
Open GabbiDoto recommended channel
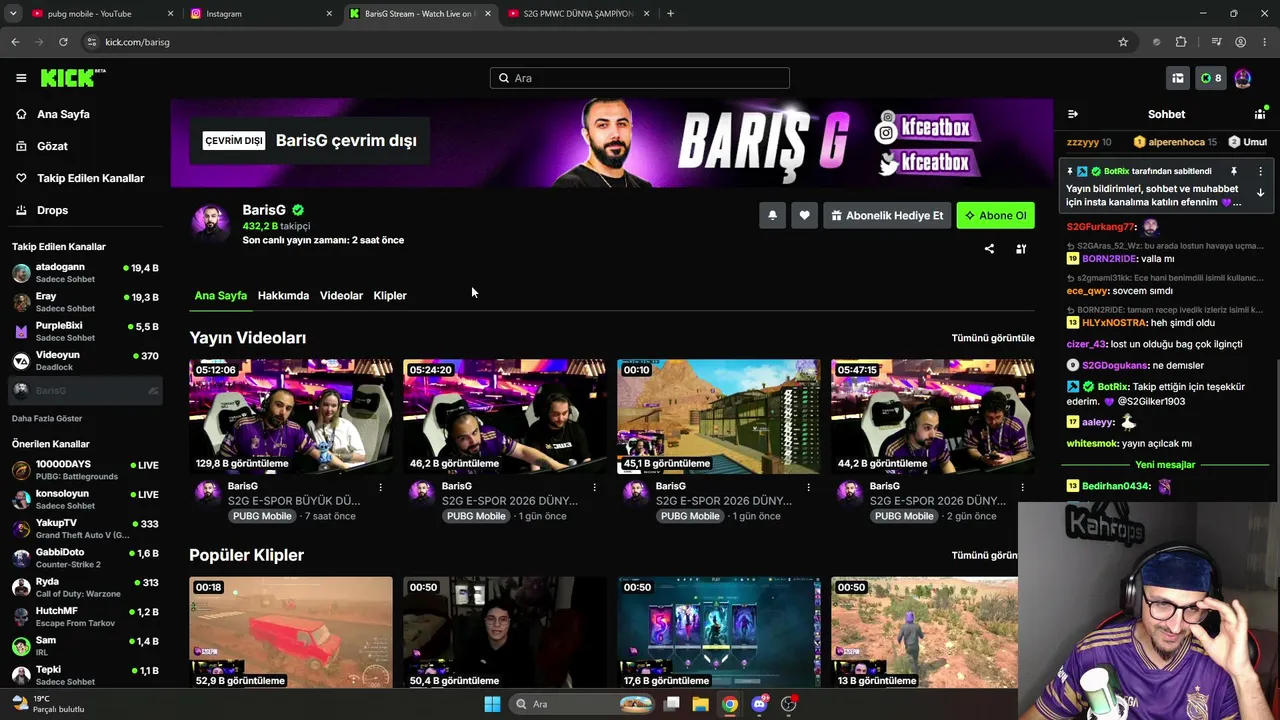pyautogui.click(x=85, y=558)
